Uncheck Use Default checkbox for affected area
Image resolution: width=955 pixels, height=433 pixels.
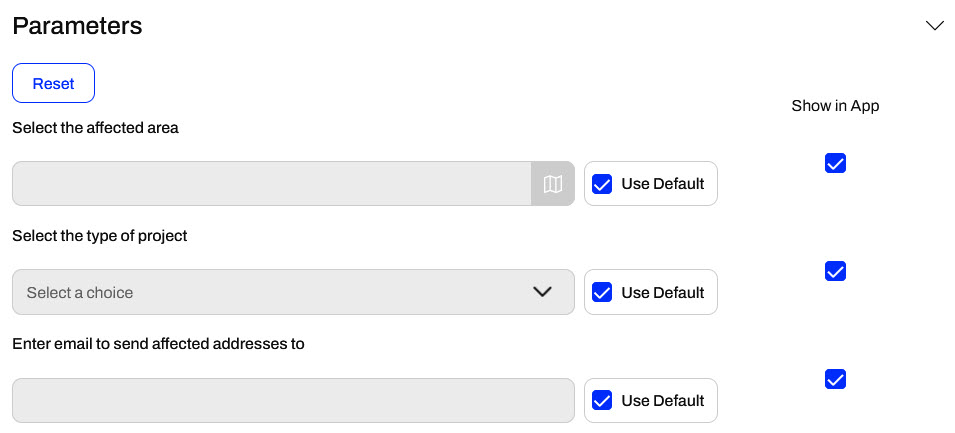click(x=602, y=184)
